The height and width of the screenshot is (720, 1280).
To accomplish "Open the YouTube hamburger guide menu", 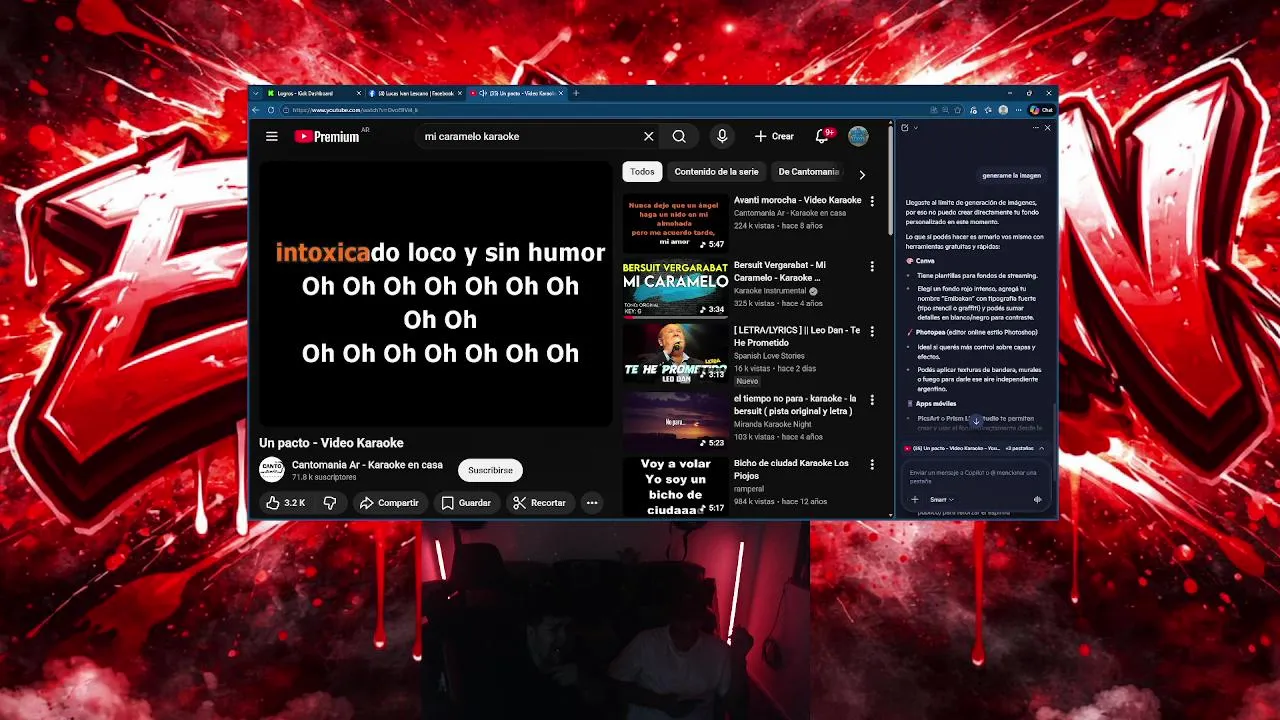I will click(x=271, y=136).
